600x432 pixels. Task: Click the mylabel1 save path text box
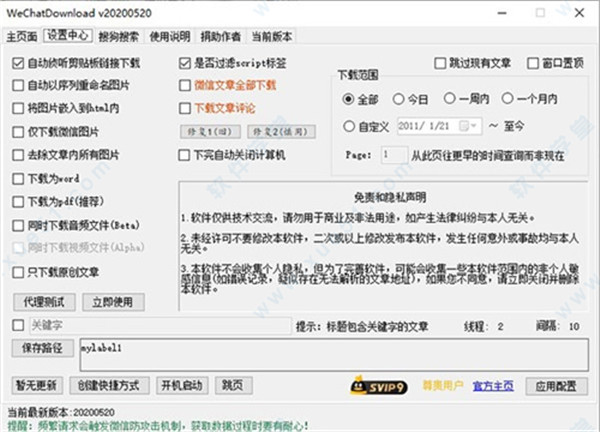point(334,354)
